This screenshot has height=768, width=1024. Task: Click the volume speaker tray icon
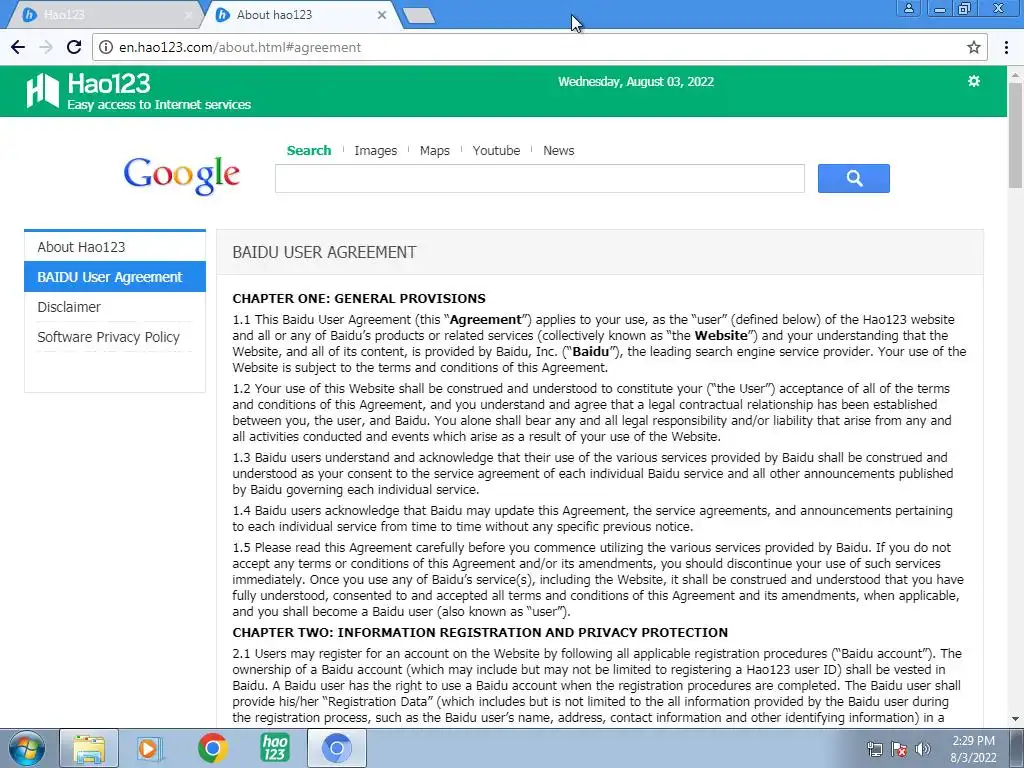923,749
